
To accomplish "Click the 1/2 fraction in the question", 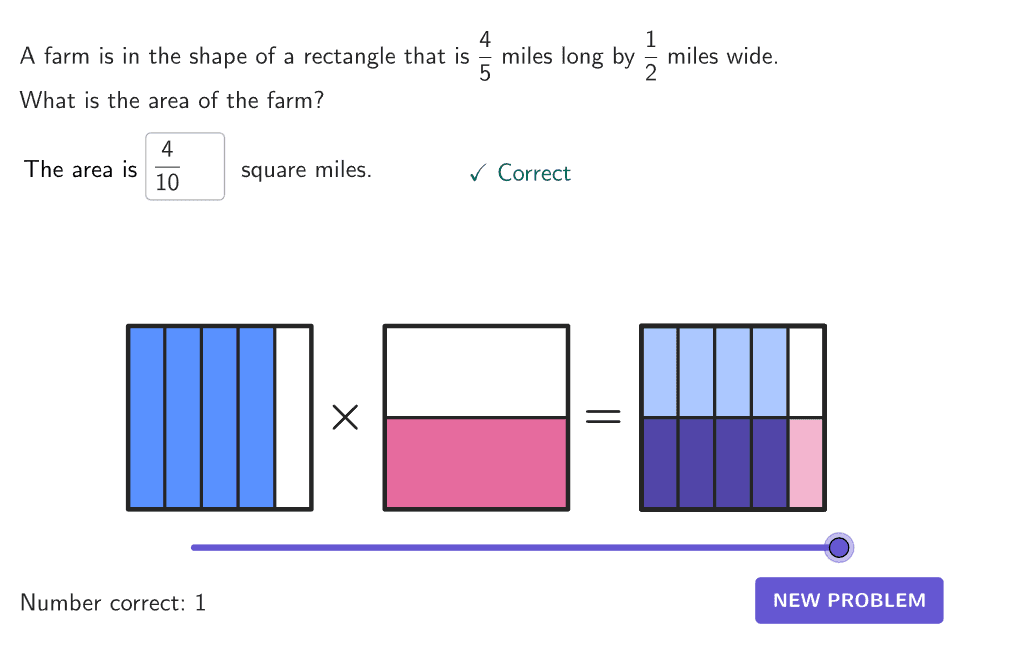I will pos(651,57).
